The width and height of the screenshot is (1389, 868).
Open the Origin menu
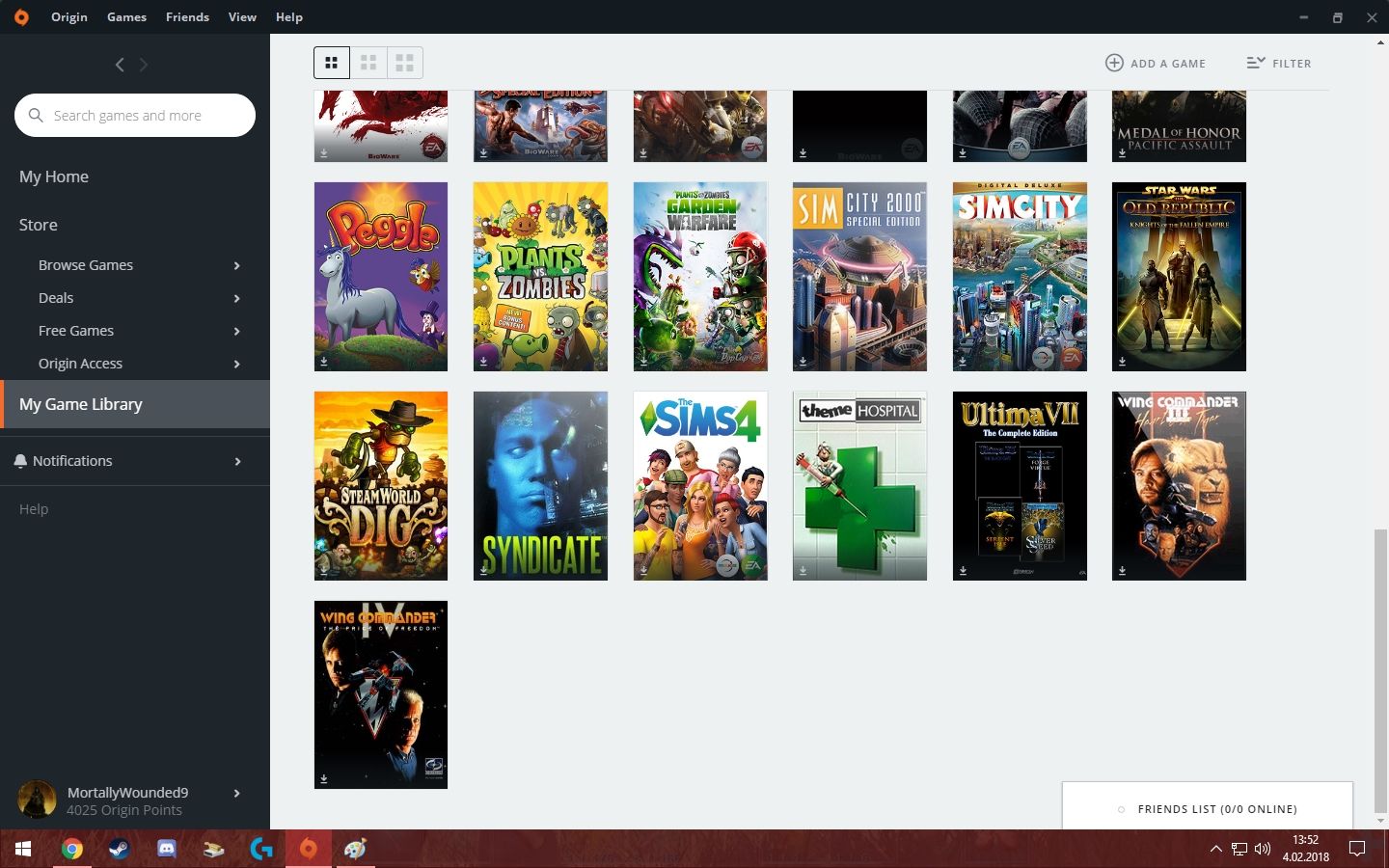[x=69, y=17]
